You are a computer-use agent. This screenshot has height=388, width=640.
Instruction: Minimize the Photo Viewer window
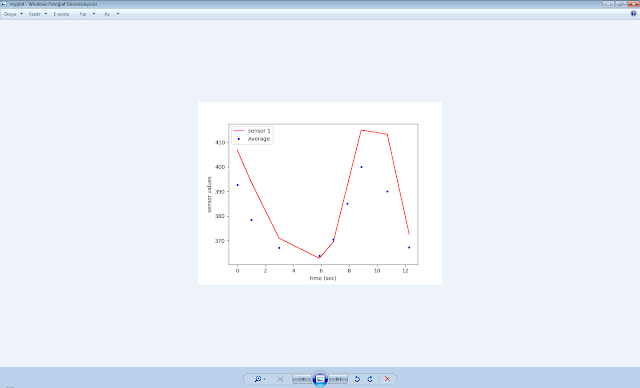point(608,4)
